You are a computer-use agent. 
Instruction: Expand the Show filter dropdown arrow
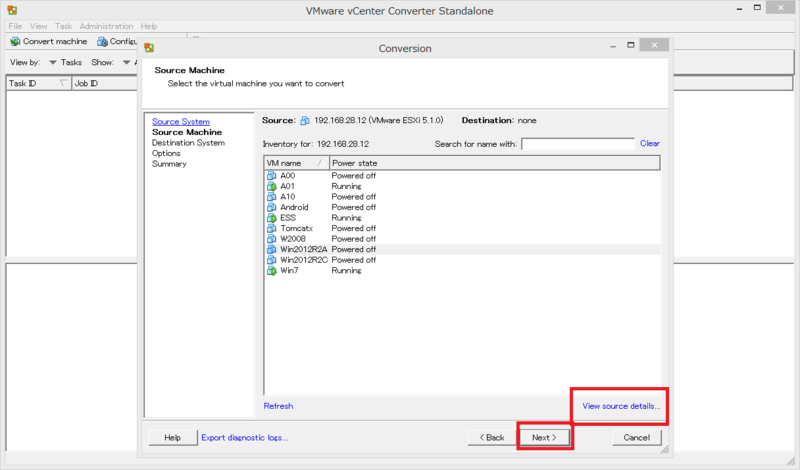click(x=127, y=62)
